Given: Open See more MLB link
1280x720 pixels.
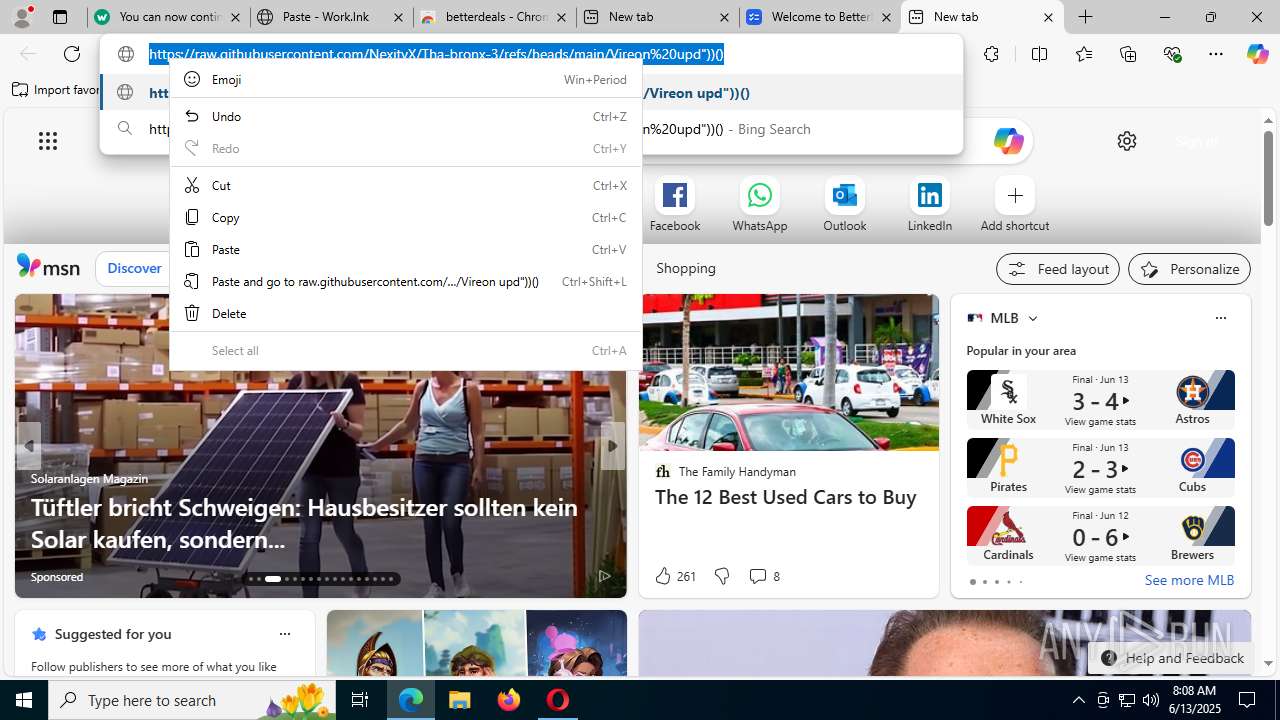Looking at the screenshot, I should click(1189, 580).
